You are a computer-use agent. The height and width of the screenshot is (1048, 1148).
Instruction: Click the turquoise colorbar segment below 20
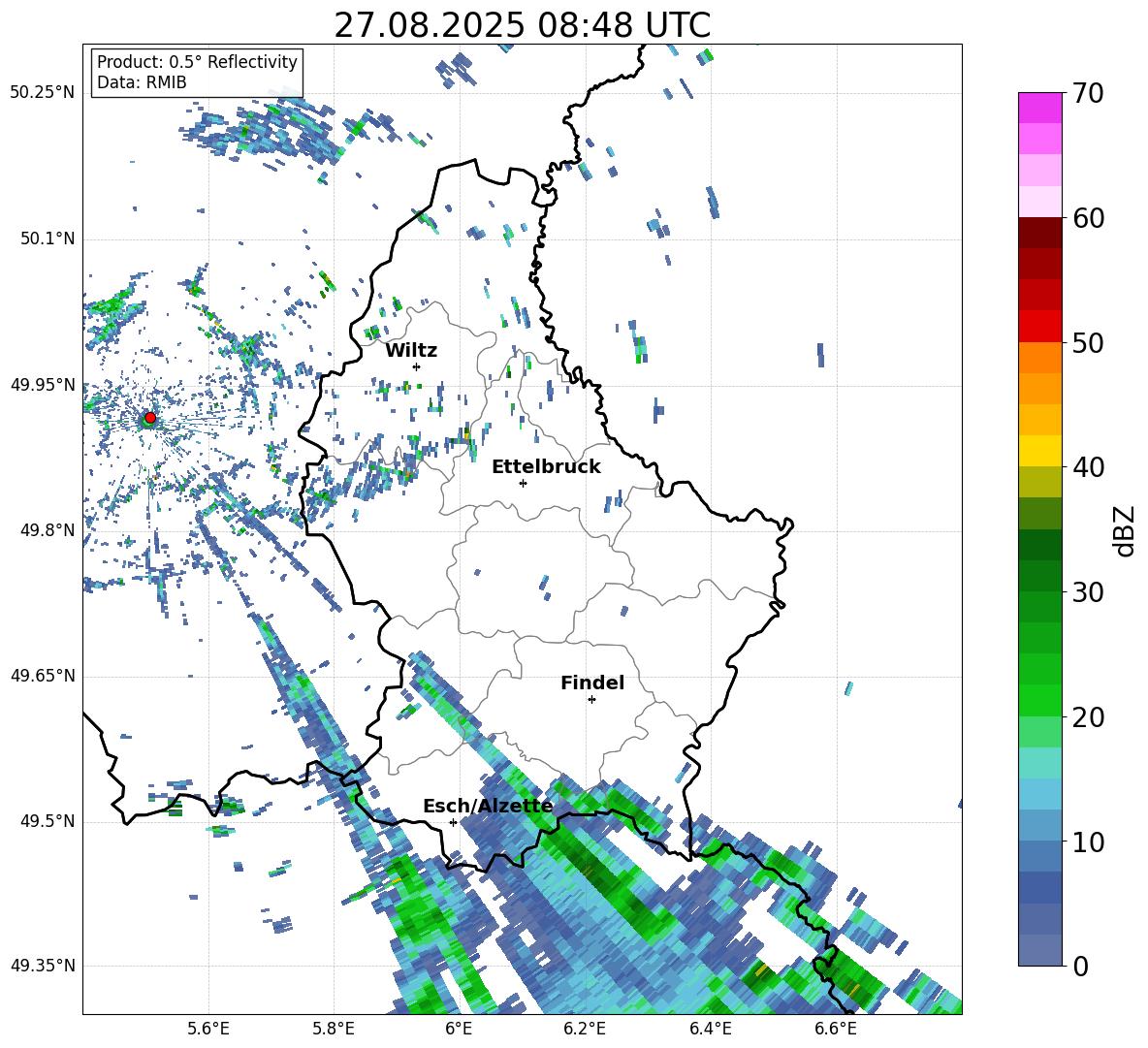1039,762
